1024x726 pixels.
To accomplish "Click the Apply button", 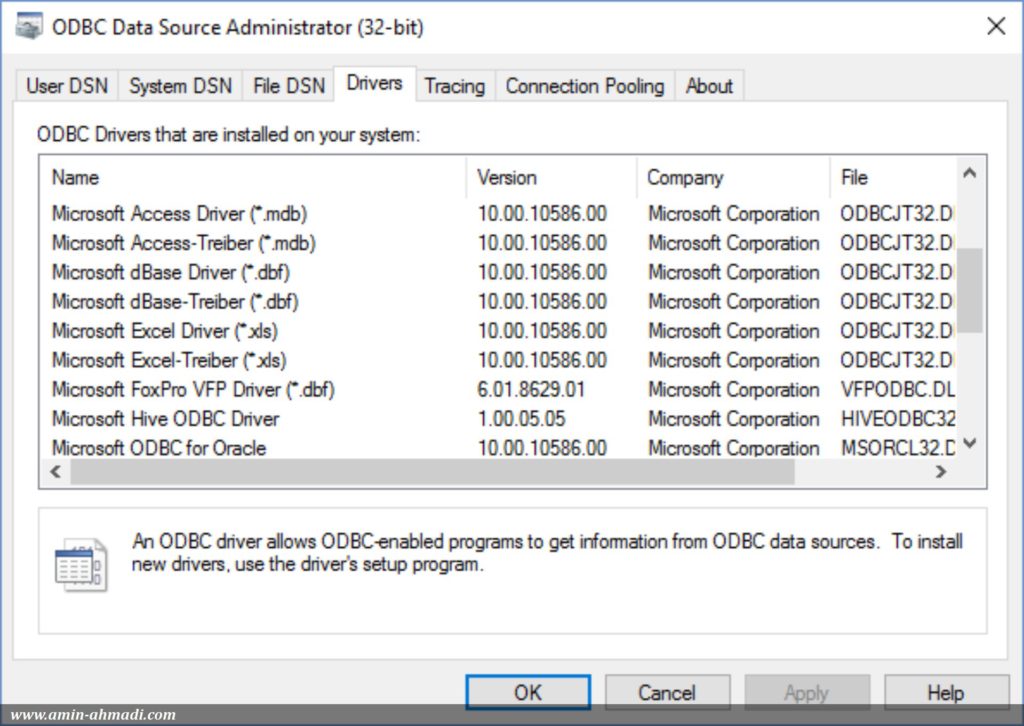I will pyautogui.click(x=807, y=692).
